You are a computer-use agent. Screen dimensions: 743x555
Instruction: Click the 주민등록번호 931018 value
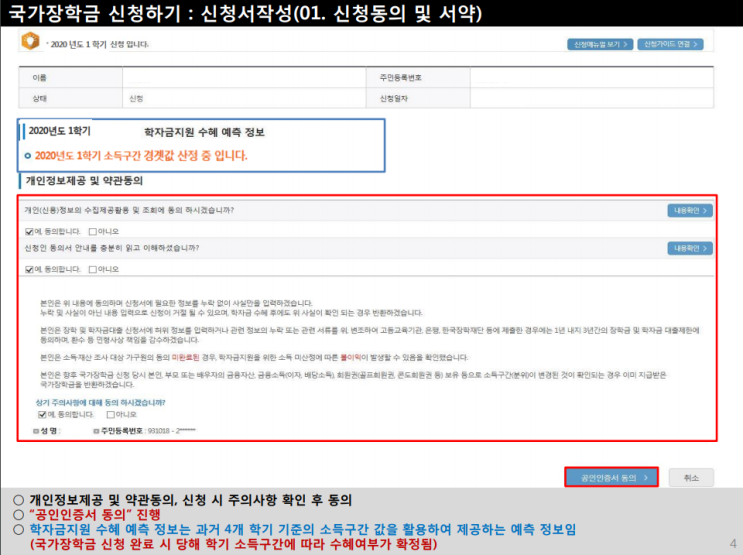172,431
